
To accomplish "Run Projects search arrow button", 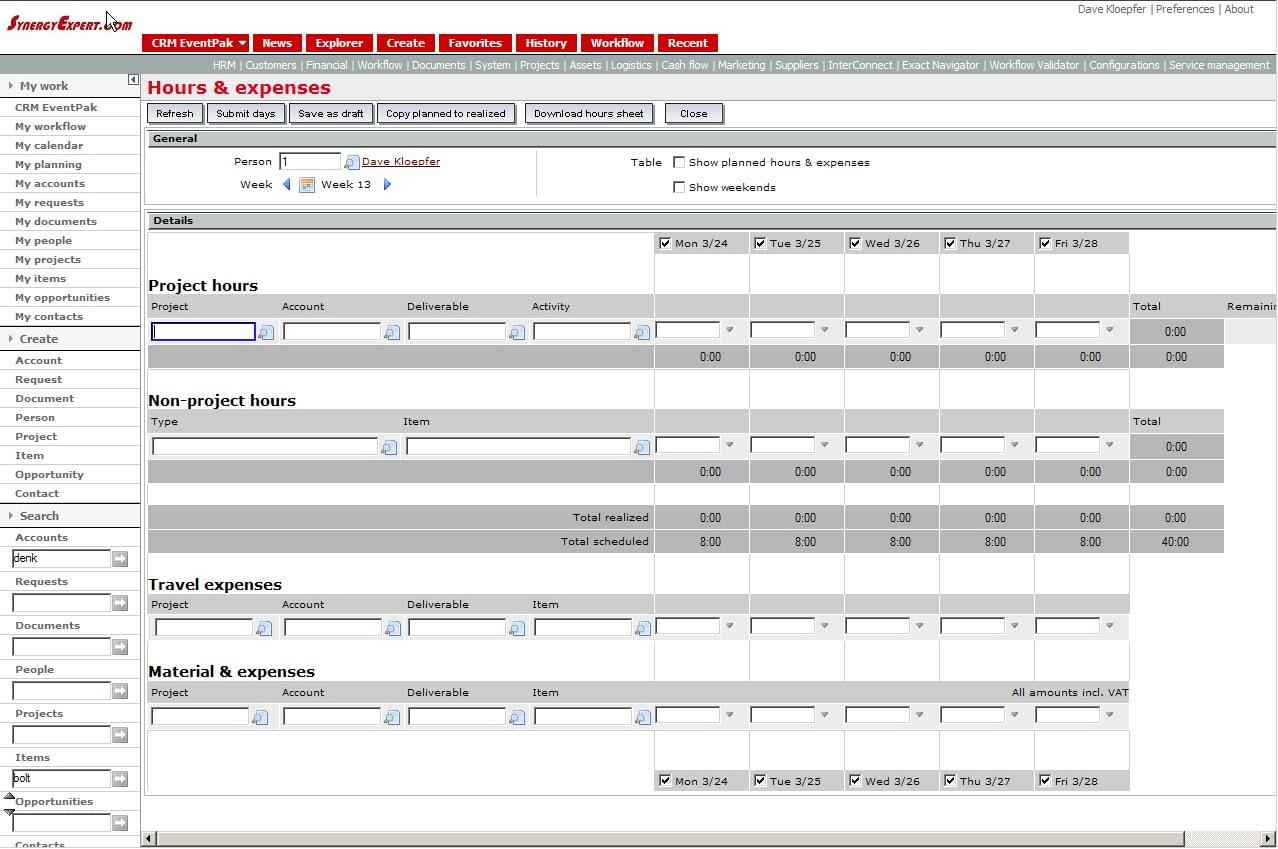I will coord(120,735).
